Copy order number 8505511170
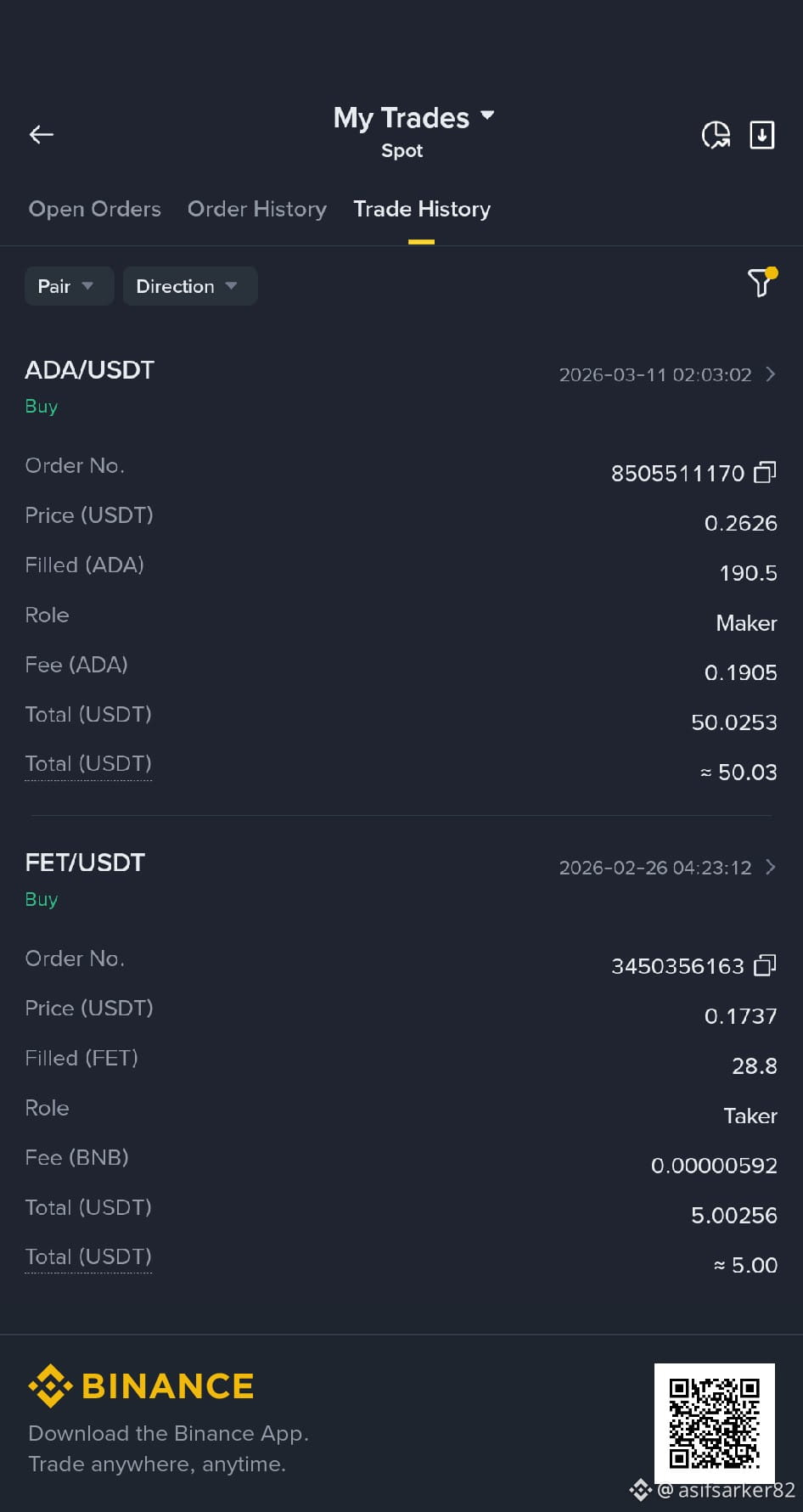 (x=765, y=472)
